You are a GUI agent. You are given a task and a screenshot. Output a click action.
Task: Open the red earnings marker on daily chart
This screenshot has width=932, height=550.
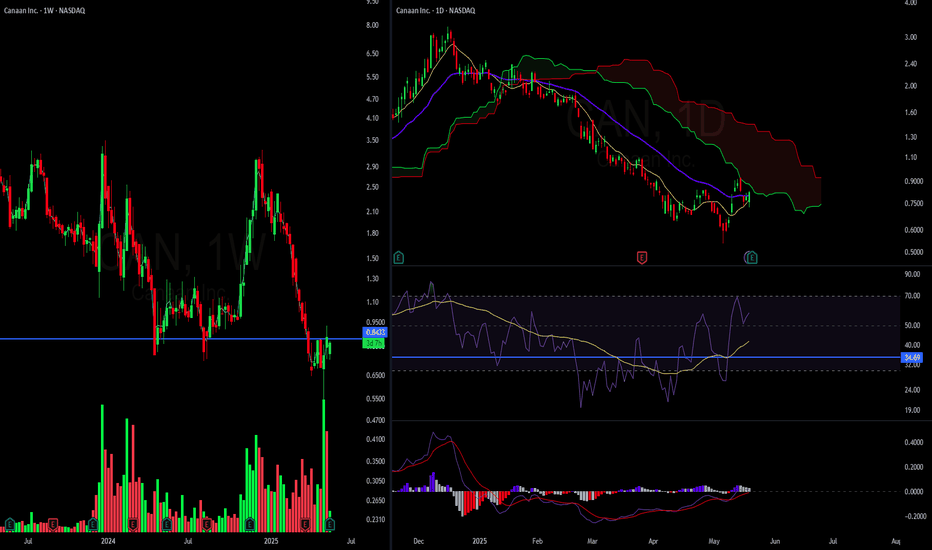point(642,257)
